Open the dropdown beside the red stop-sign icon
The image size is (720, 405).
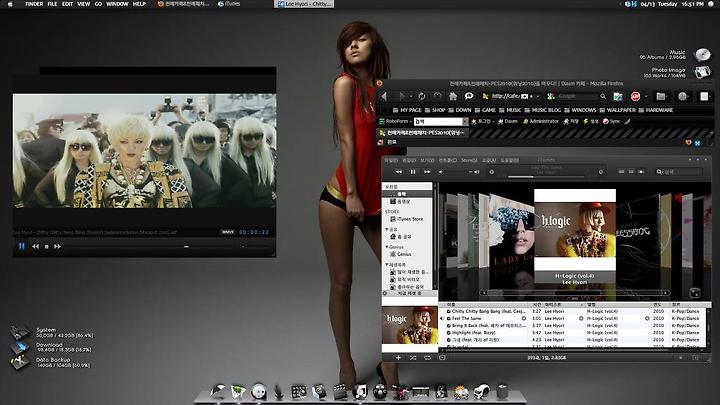click(x=646, y=96)
